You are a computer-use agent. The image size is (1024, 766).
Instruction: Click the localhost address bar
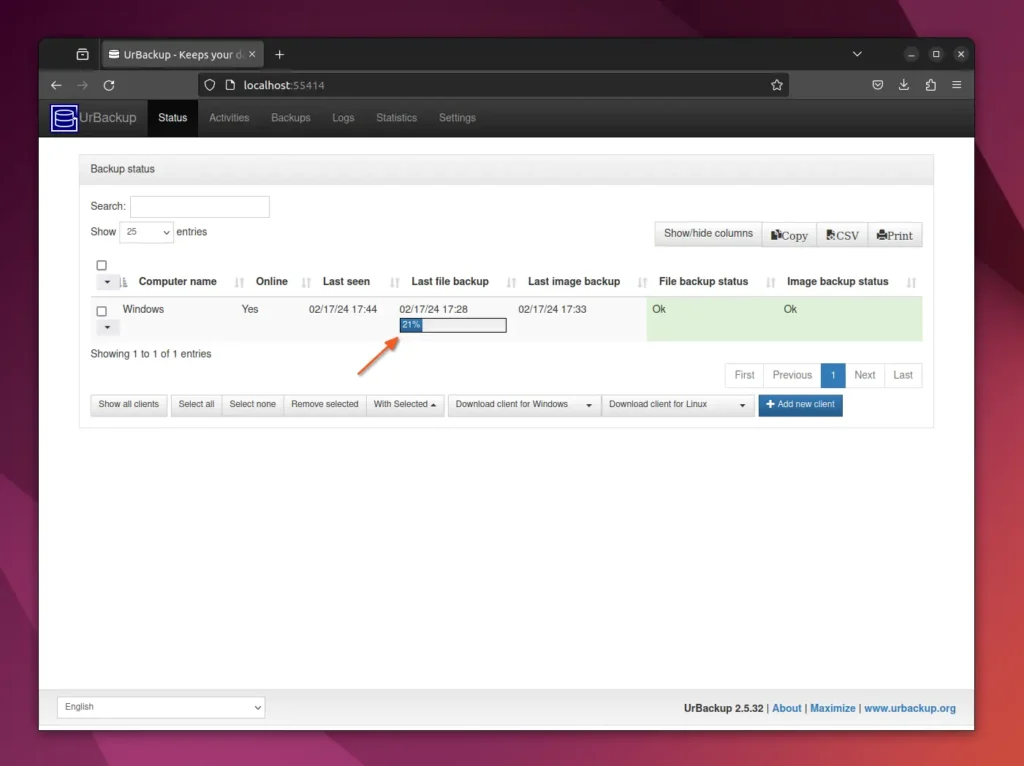[493, 85]
